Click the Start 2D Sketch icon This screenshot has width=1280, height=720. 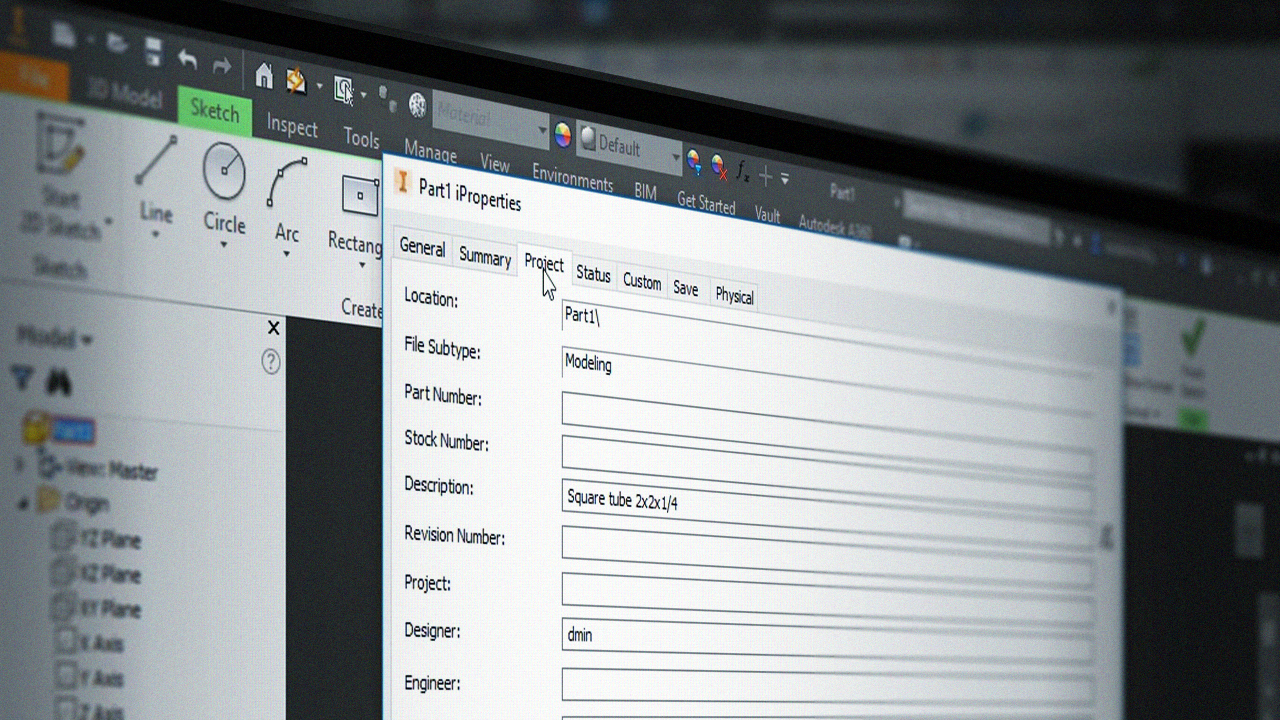[x=62, y=145]
